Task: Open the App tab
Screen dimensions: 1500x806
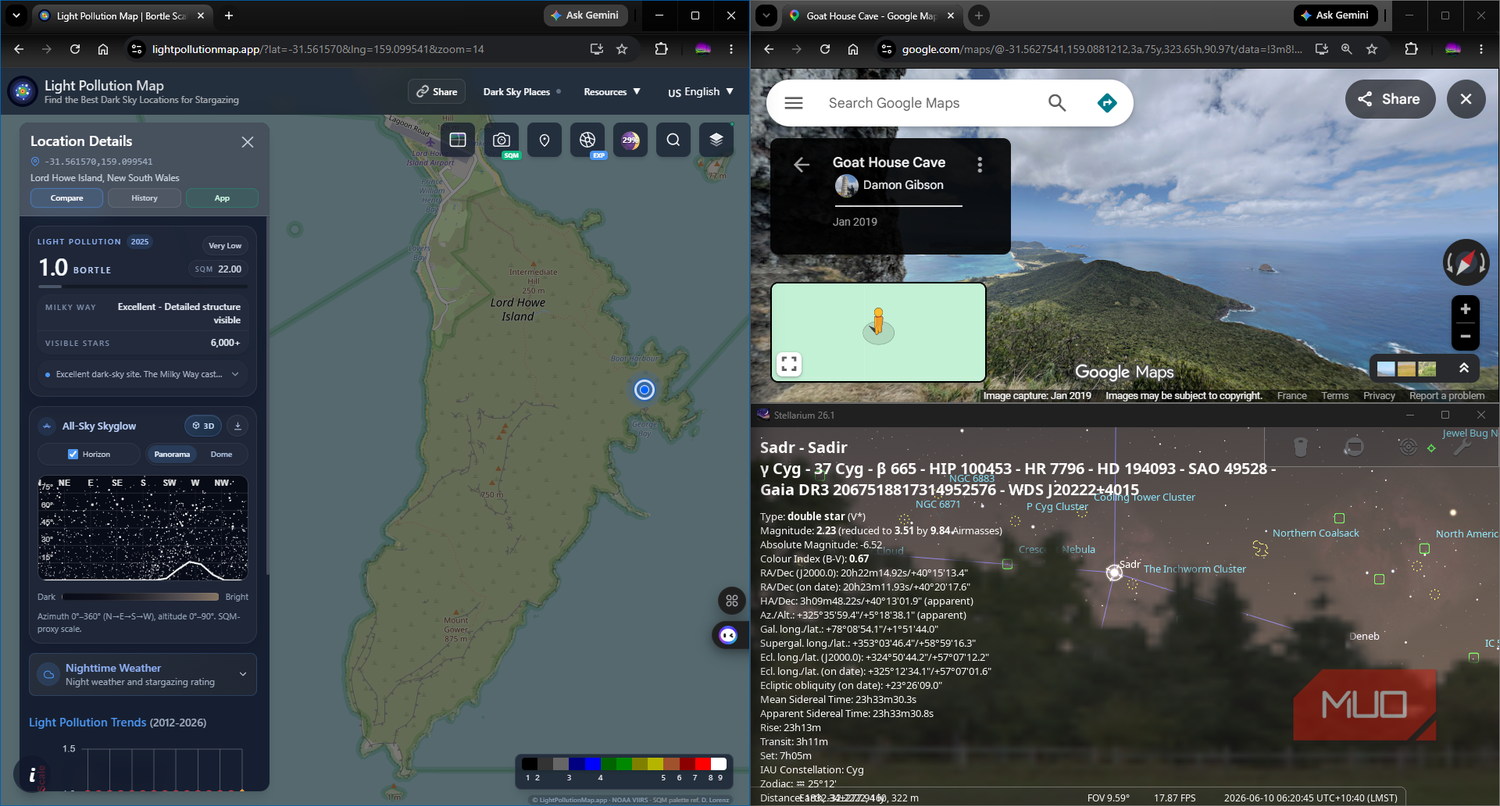Action: point(222,198)
